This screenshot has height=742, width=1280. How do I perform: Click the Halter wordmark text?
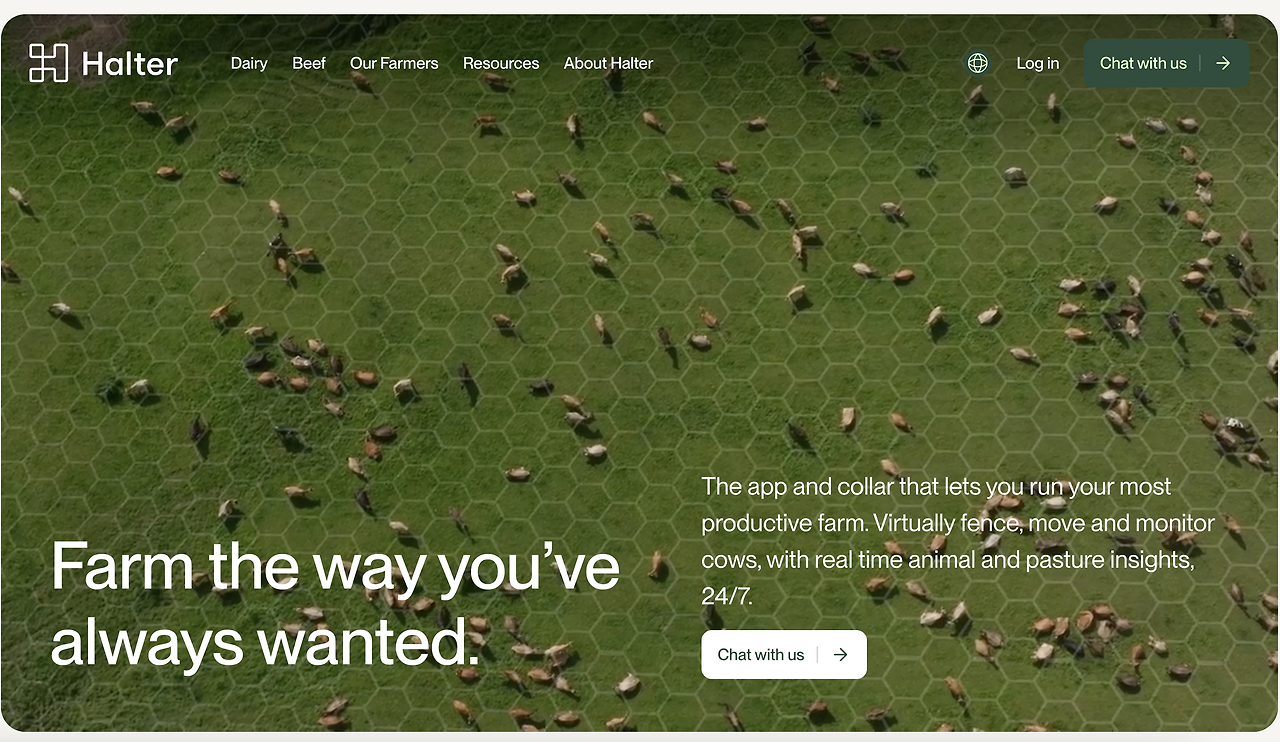tap(130, 65)
